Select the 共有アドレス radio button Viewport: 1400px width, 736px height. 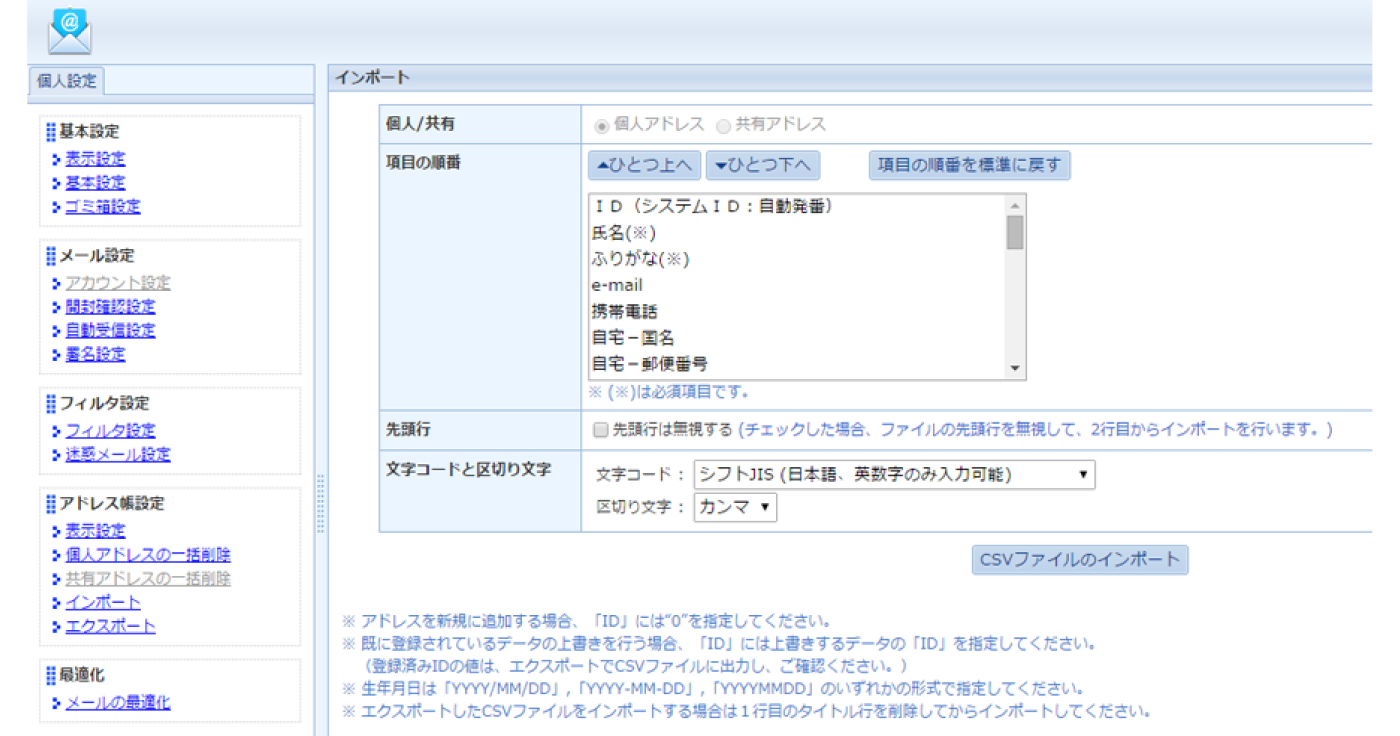coord(724,126)
